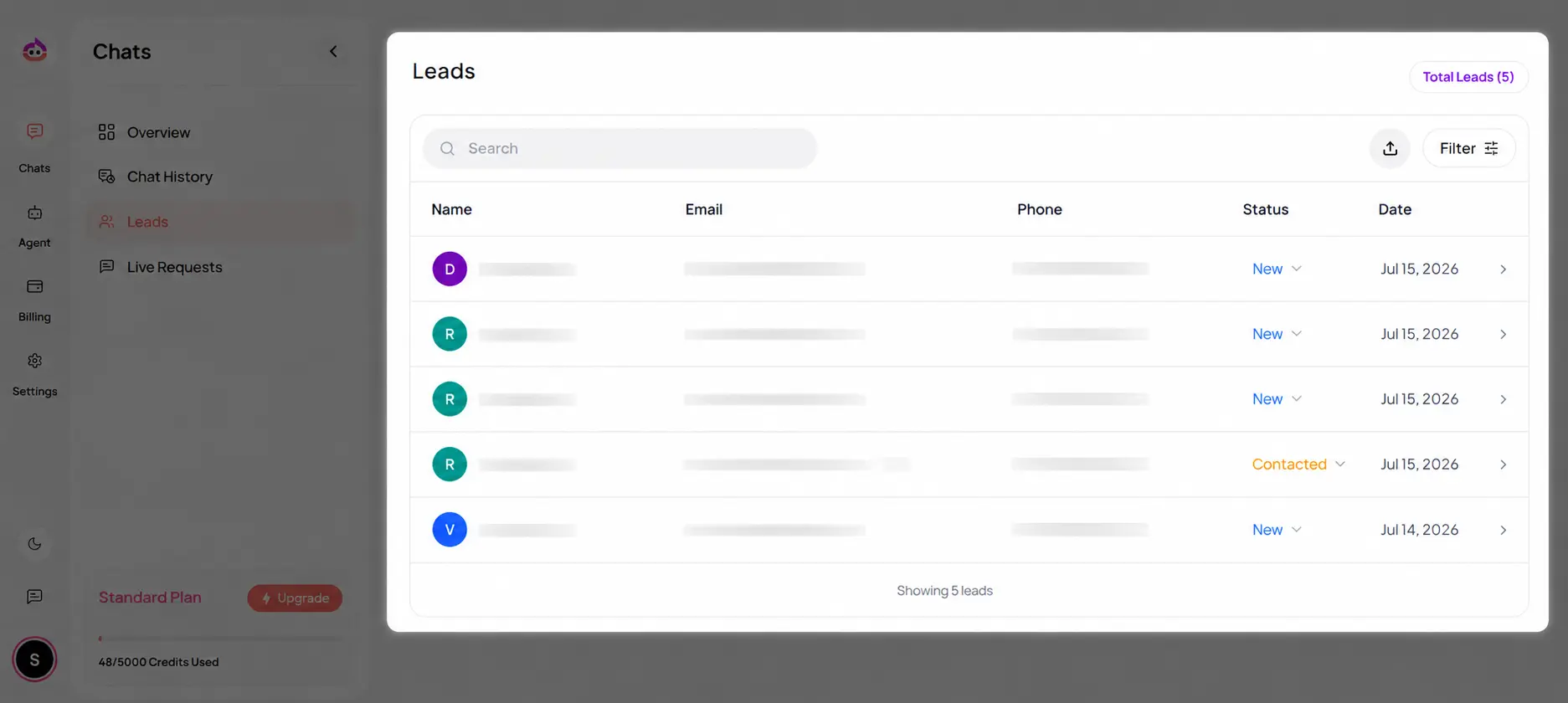Click the Email column header
The width and height of the screenshot is (1568, 703).
(704, 209)
